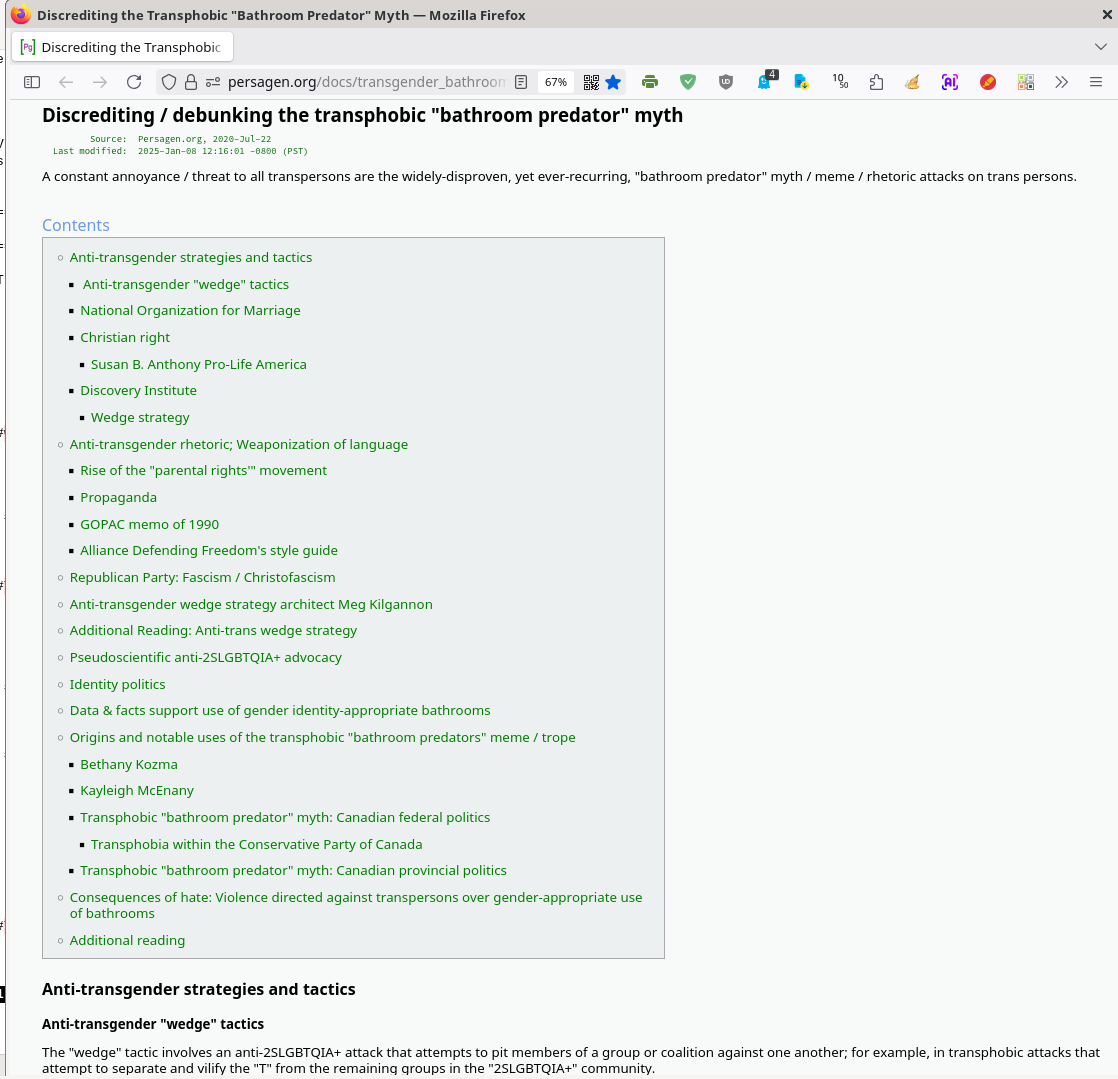Open the Christian right contents link

(x=125, y=337)
